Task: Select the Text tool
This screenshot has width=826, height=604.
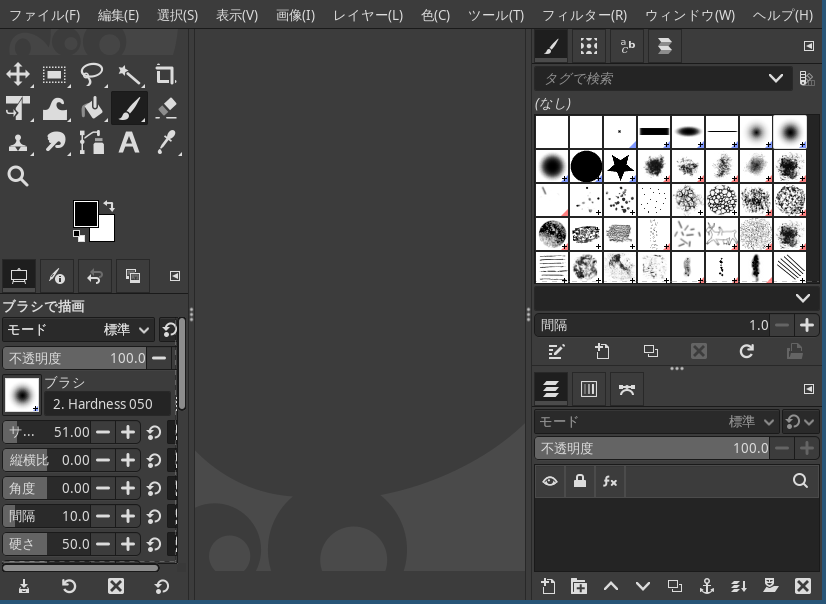Action: click(x=129, y=143)
